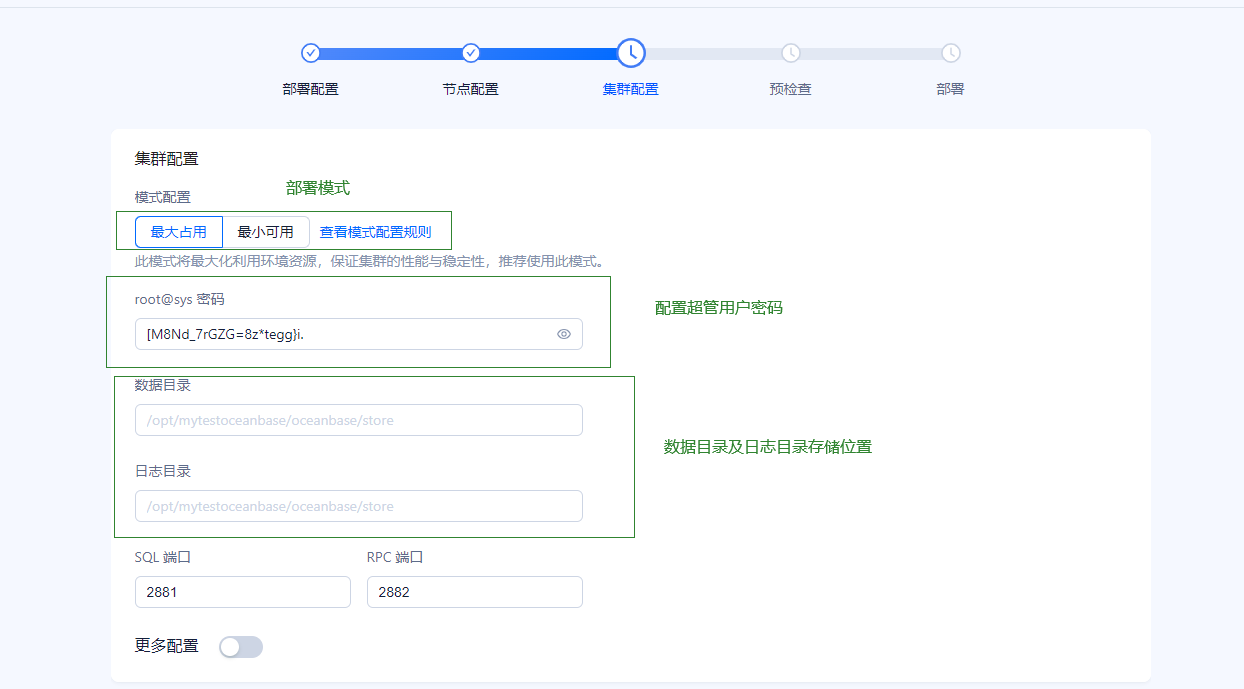Select the 最大占用 mode option
1244x689 pixels.
pyautogui.click(x=179, y=232)
